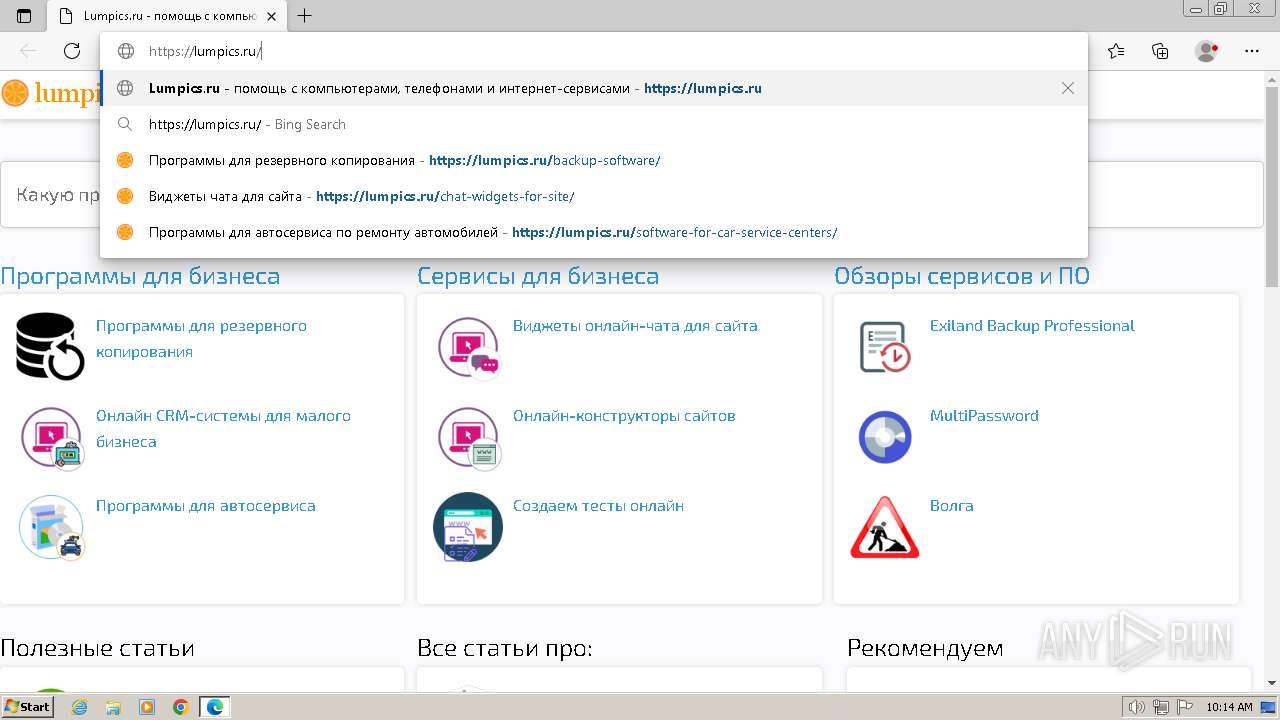1280x720 pixels.
Task: Click the Создаем тесты онлайн icon
Action: (x=468, y=527)
